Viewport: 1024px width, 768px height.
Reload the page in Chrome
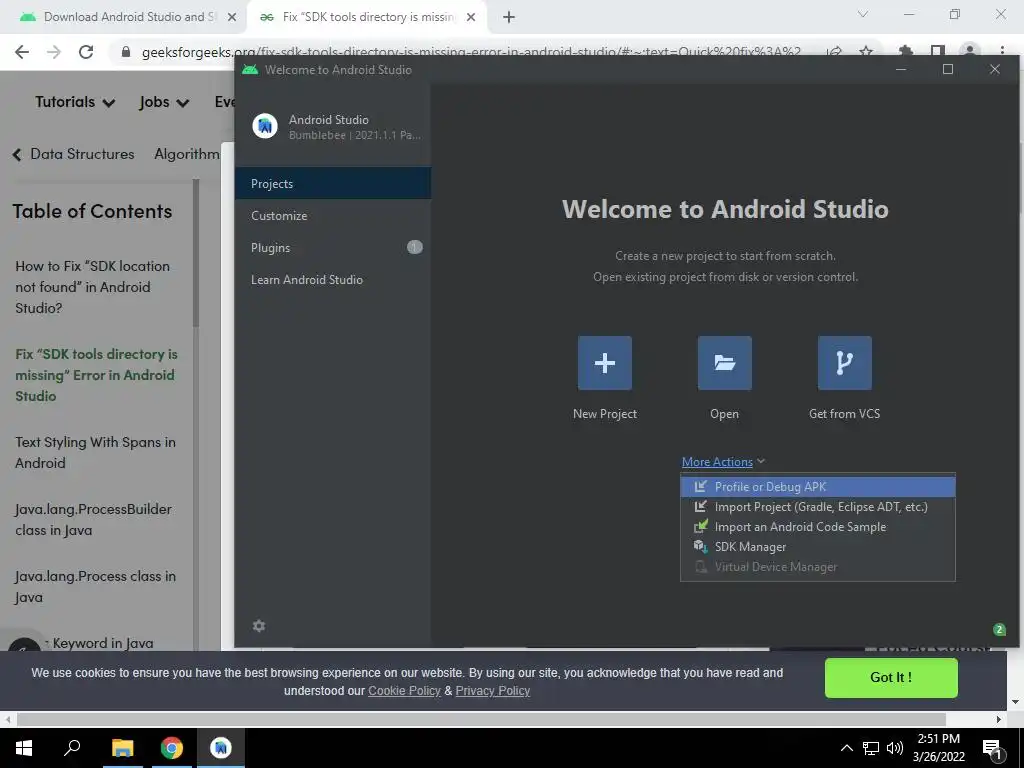86,52
